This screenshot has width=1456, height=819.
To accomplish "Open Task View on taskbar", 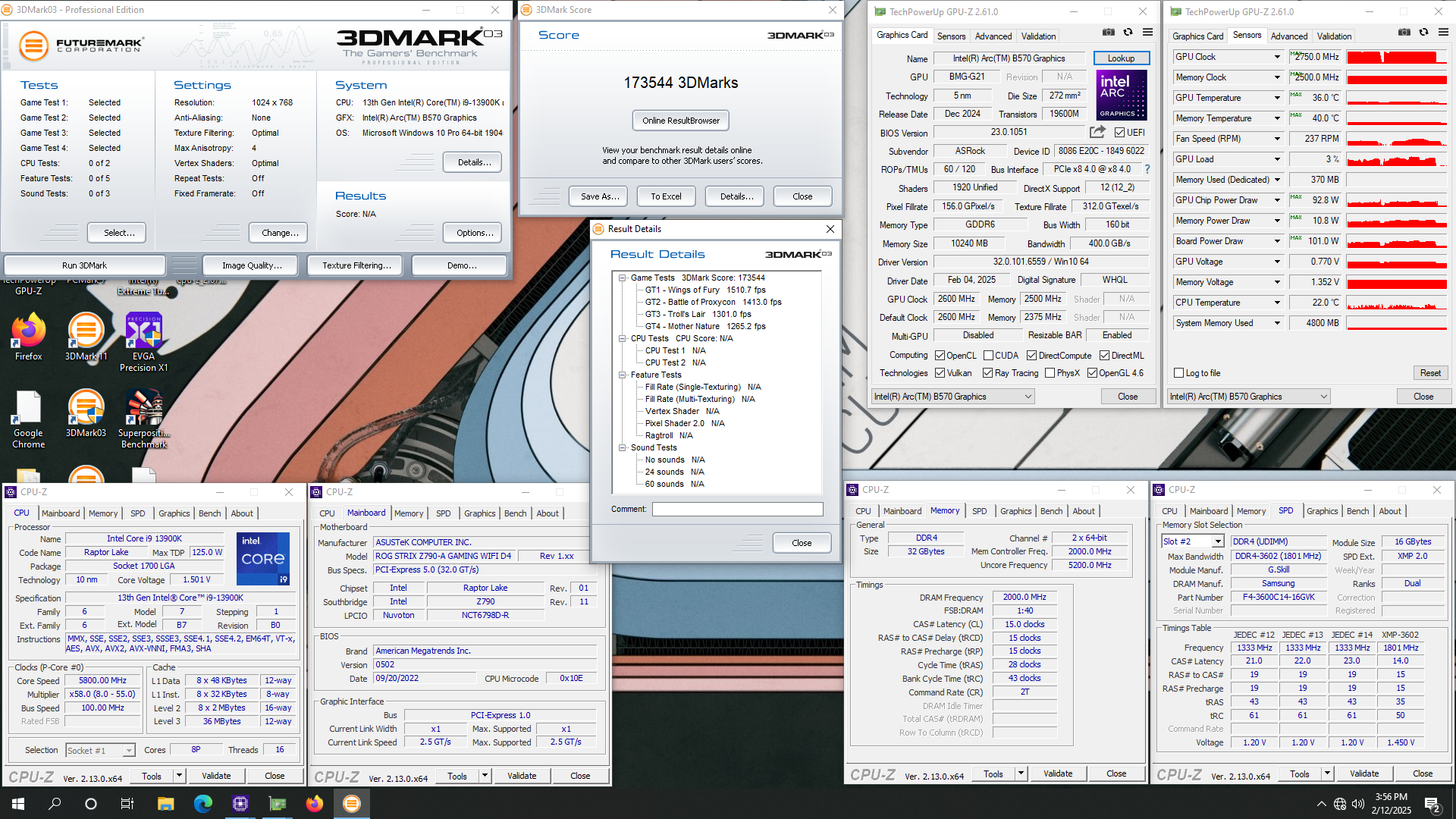I will (x=127, y=803).
